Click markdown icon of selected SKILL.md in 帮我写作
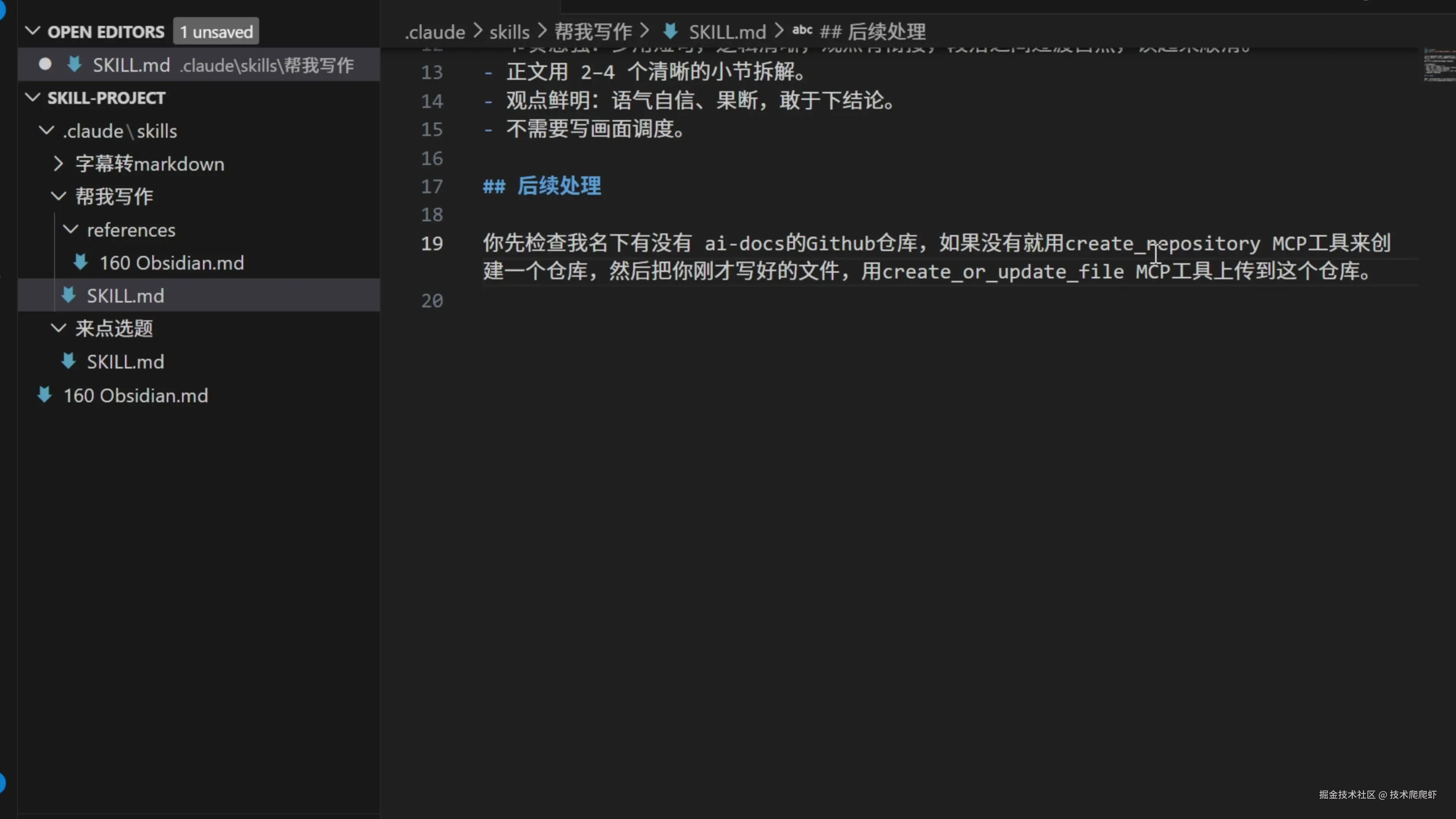 68,295
